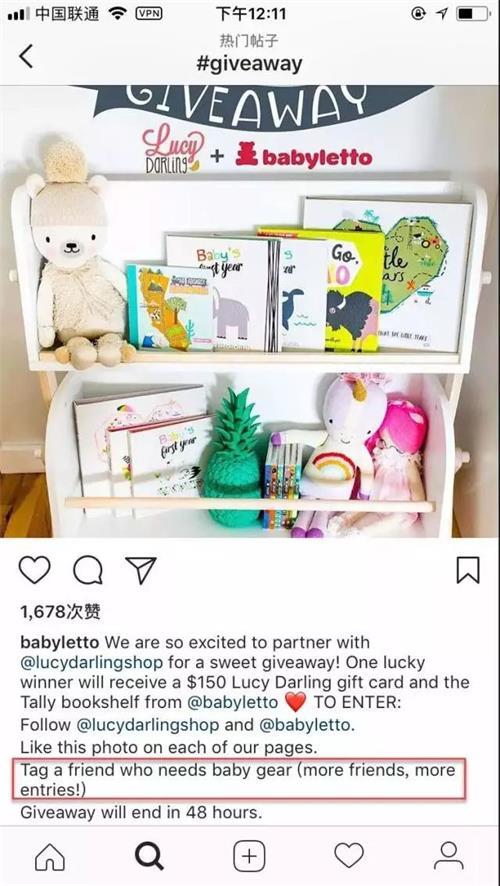Open babyletto username in caption
This screenshot has height=886, width=500.
[60, 643]
